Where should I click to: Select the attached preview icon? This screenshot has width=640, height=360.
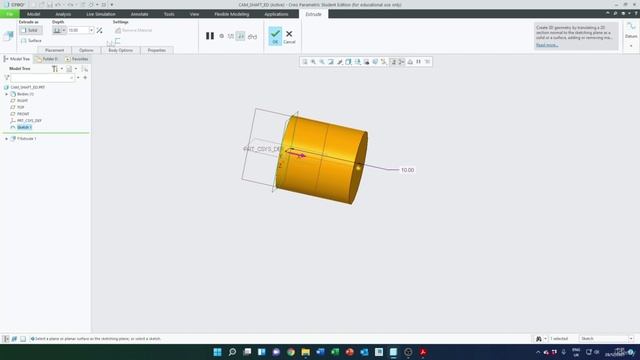(241, 36)
